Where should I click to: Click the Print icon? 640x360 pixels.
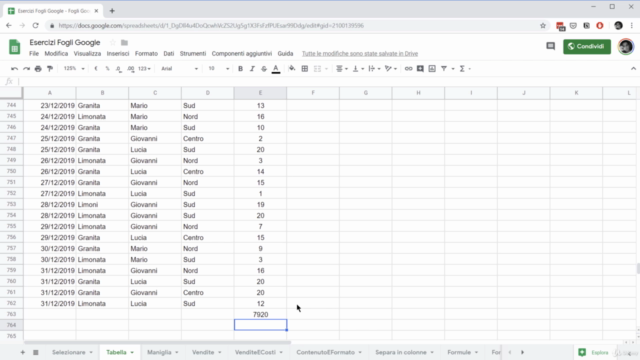pos(38,69)
